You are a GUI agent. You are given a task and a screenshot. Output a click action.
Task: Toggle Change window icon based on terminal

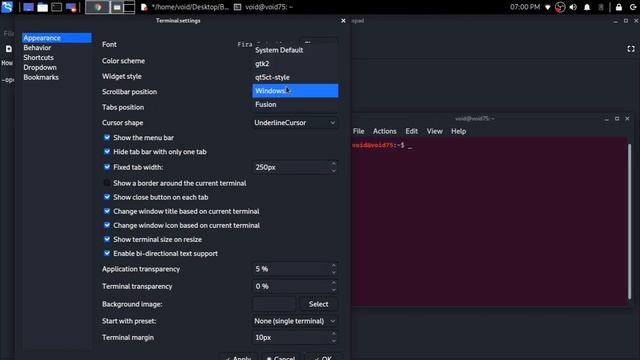pyautogui.click(x=107, y=225)
